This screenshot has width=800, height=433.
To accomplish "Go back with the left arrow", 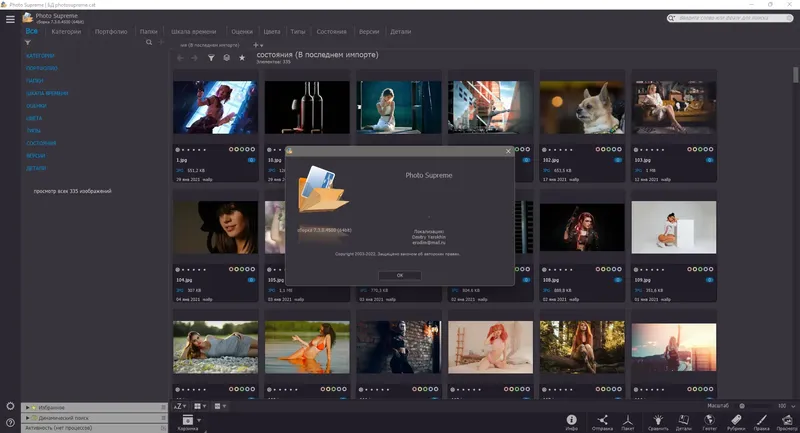I will click(180, 58).
